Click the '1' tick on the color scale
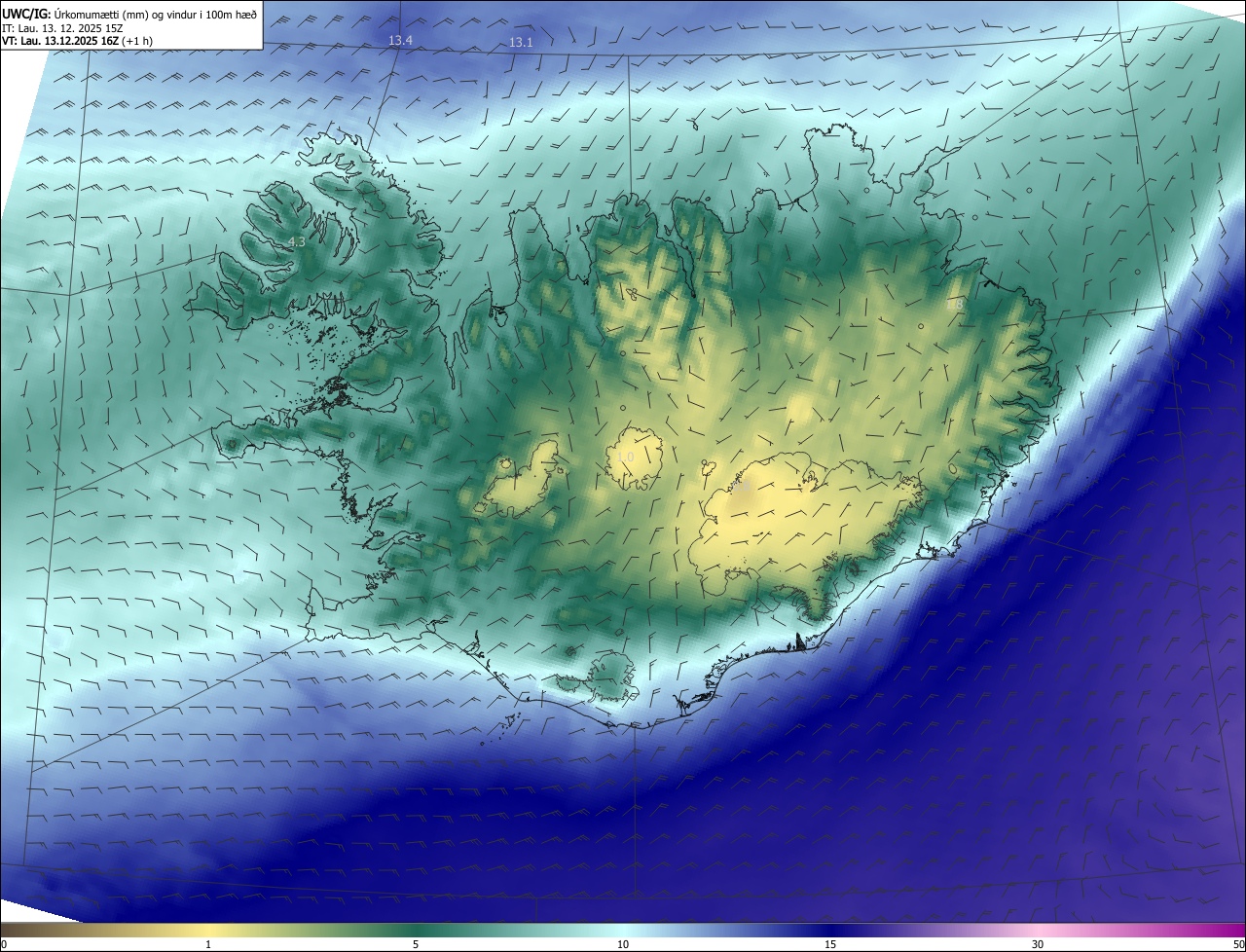Viewport: 1246px width, 952px height. 208,944
